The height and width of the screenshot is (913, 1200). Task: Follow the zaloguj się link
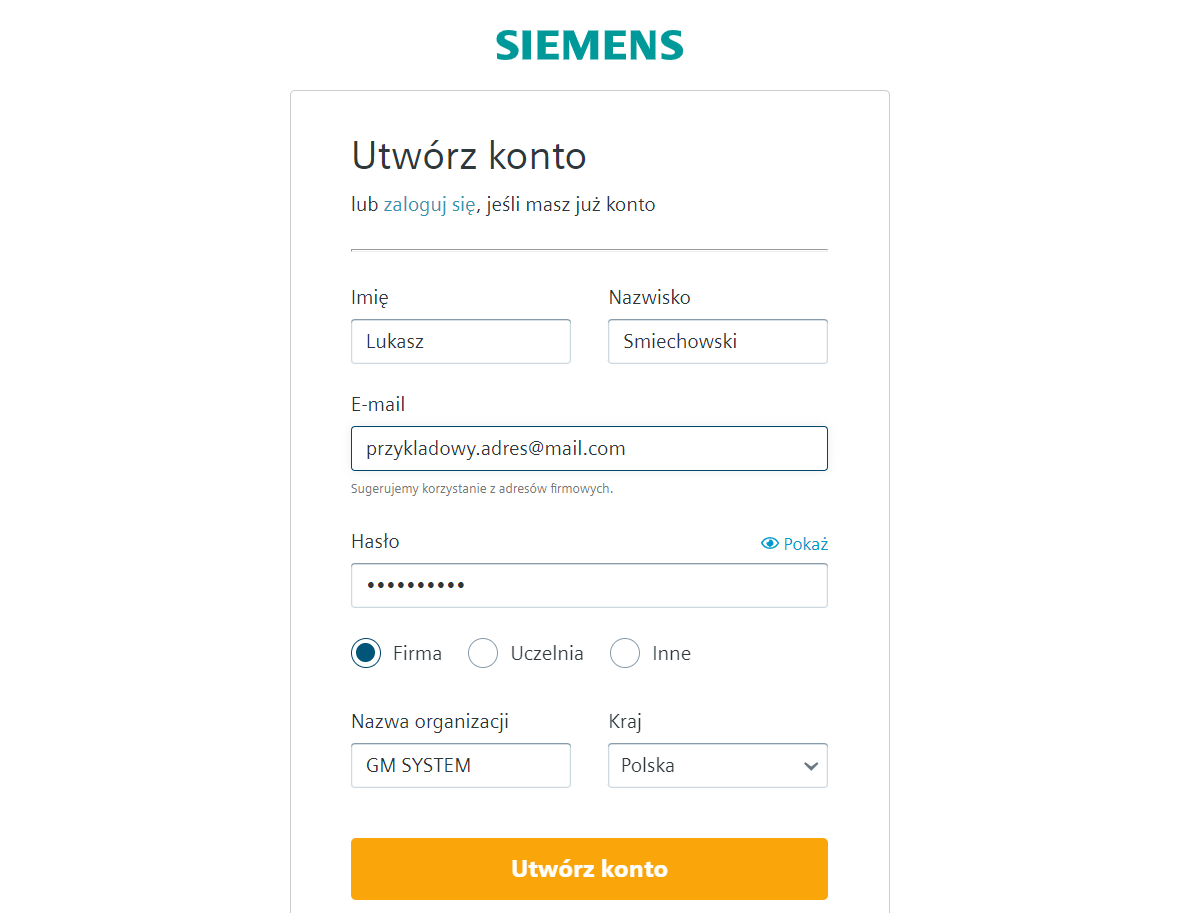[x=429, y=205]
